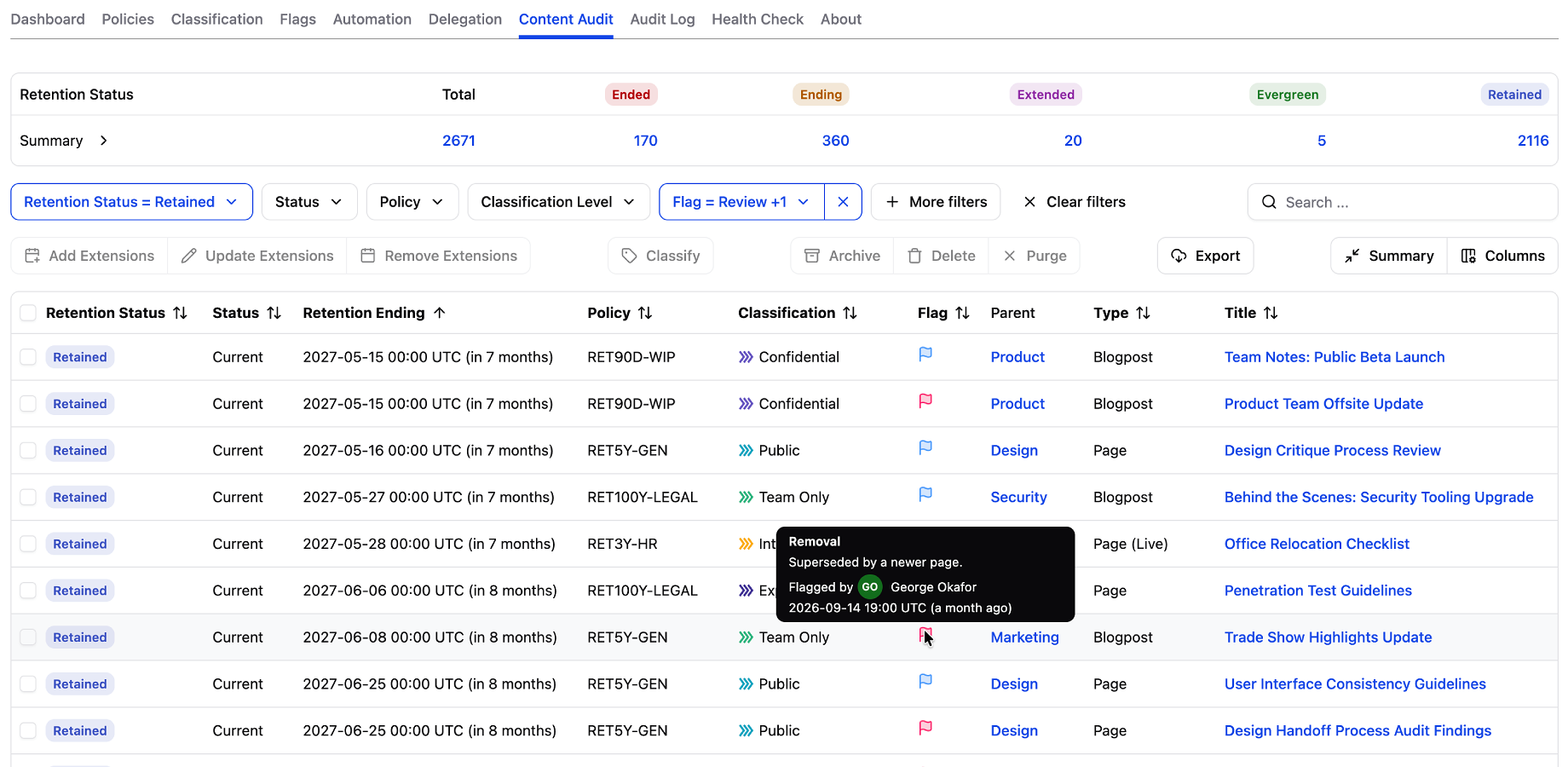Sort by Status column arrows

pos(274,313)
